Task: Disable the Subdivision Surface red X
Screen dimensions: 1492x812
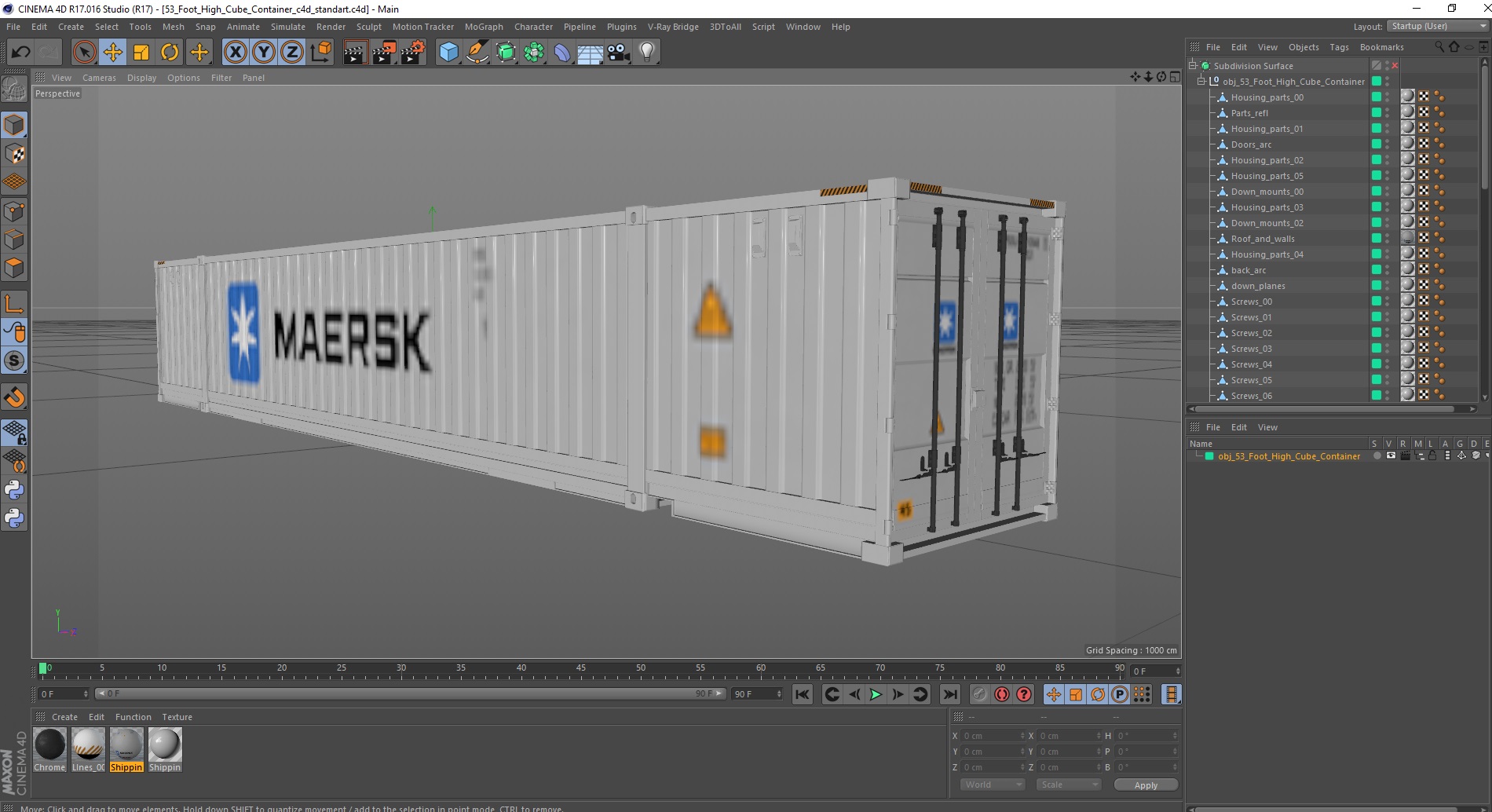Action: 1395,66
